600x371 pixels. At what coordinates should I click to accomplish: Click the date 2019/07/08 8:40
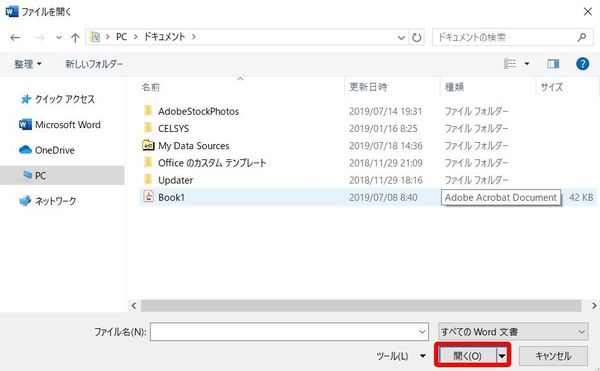(x=383, y=197)
